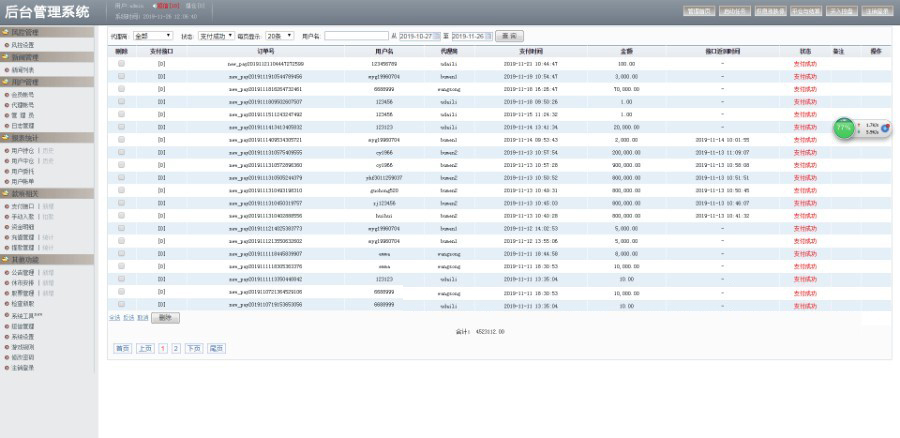Click folder icon beside 用户管理 section
900x438 pixels.
coord(5,84)
